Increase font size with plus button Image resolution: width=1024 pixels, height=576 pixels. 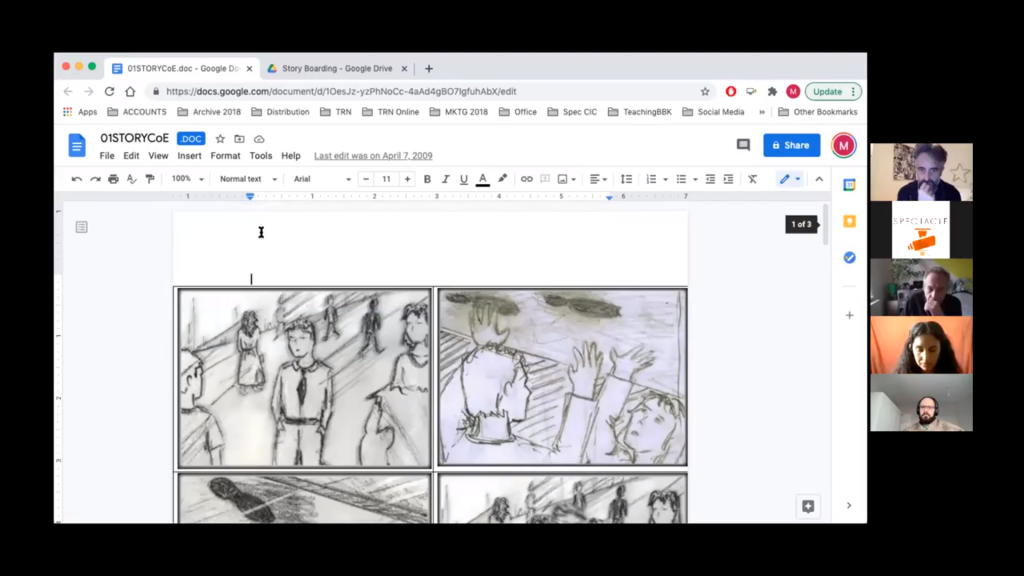click(x=408, y=179)
